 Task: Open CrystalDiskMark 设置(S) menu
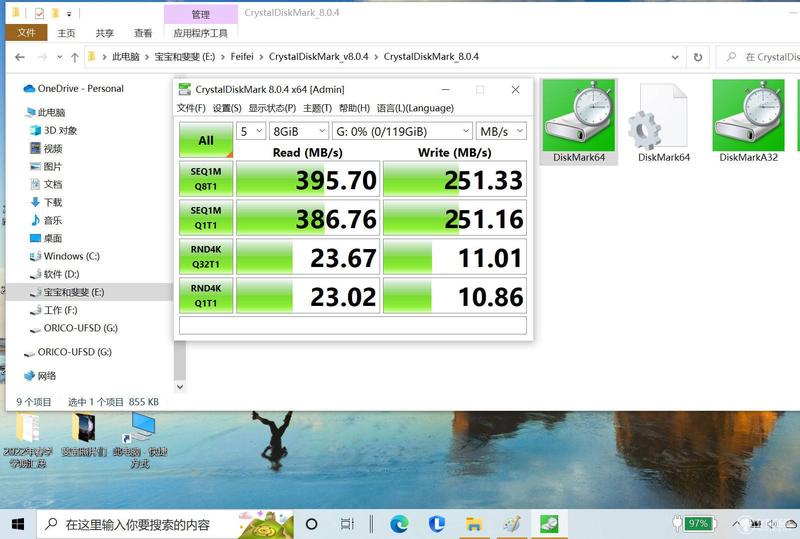pos(227,108)
